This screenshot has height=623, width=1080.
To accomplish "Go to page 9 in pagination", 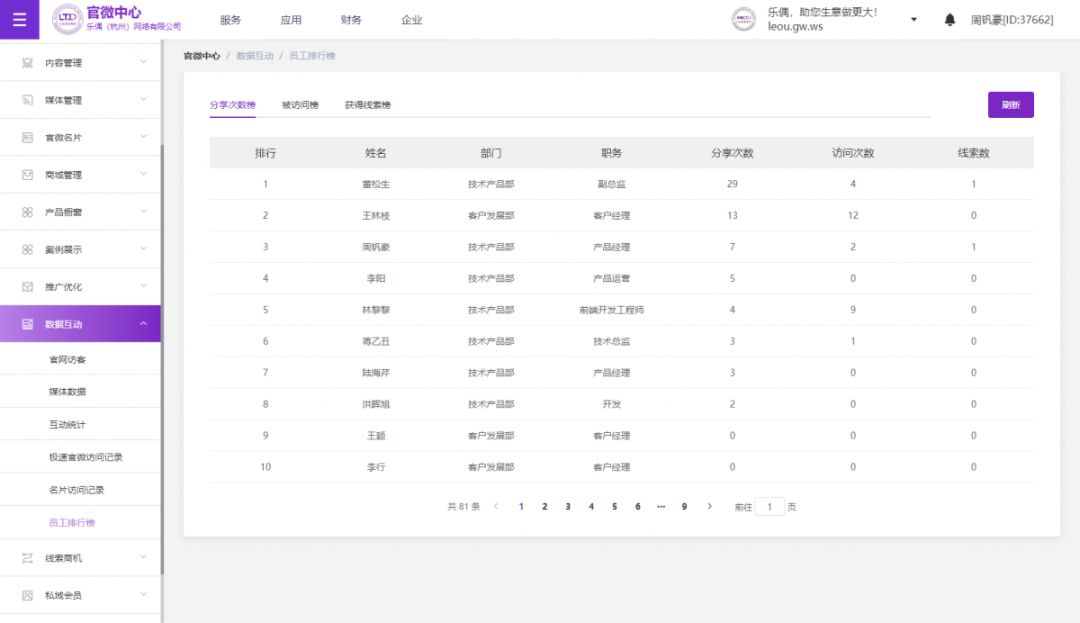I will (x=684, y=507).
